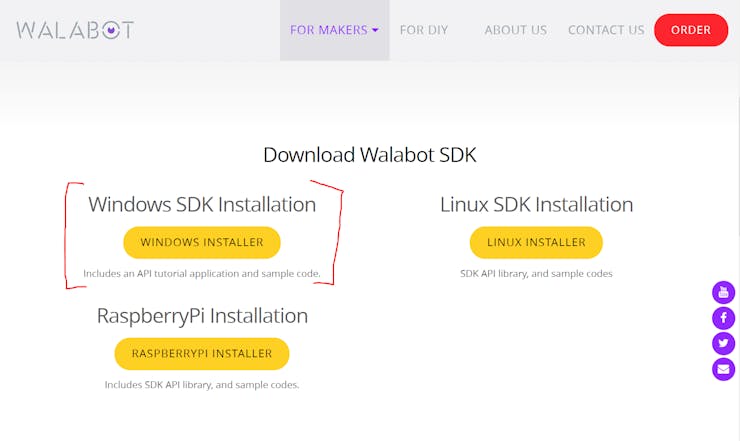Open the For DIY menu item
The height and width of the screenshot is (441, 740).
tap(424, 30)
